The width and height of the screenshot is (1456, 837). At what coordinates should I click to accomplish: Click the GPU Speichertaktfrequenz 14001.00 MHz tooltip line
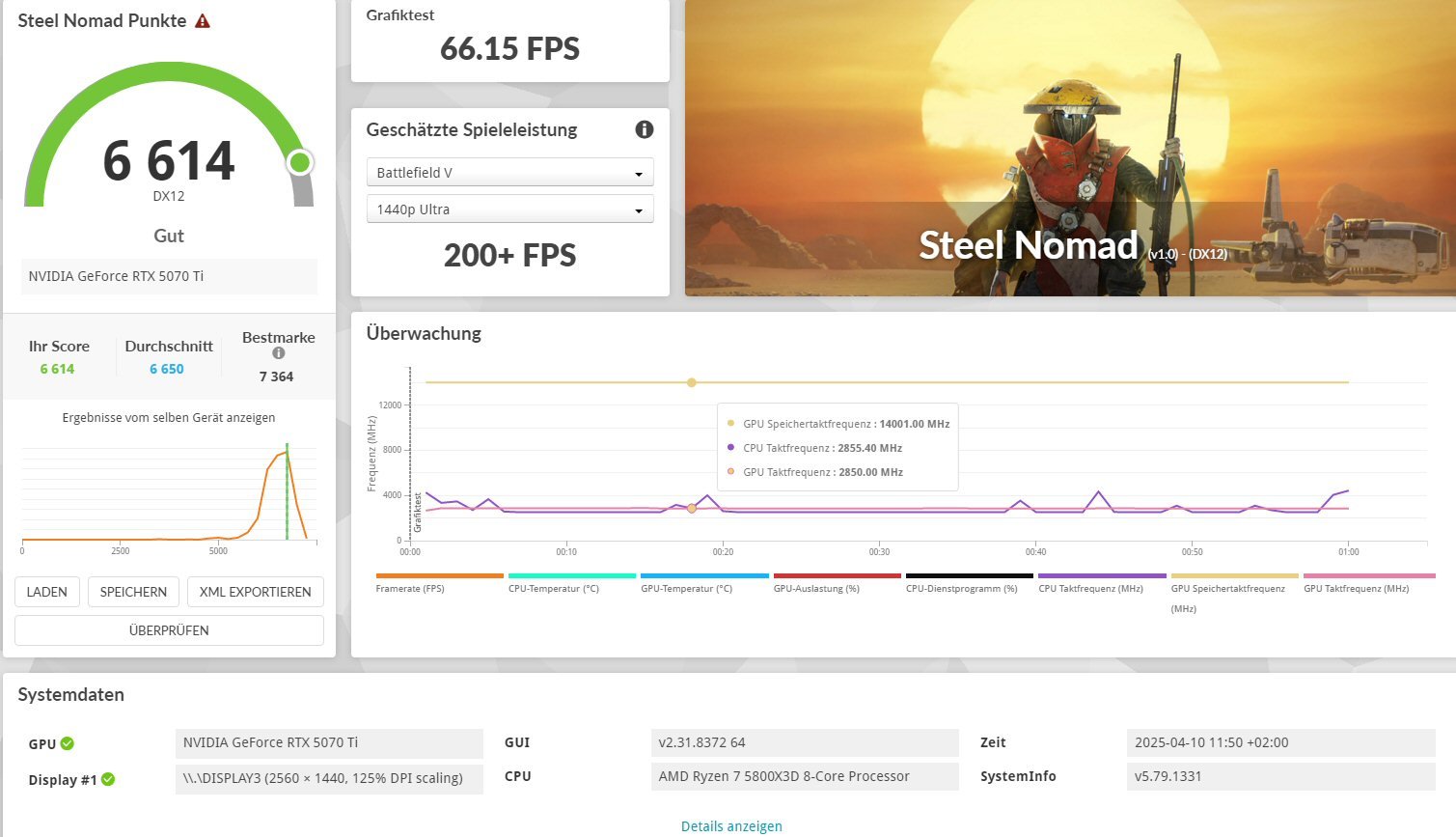tap(838, 424)
